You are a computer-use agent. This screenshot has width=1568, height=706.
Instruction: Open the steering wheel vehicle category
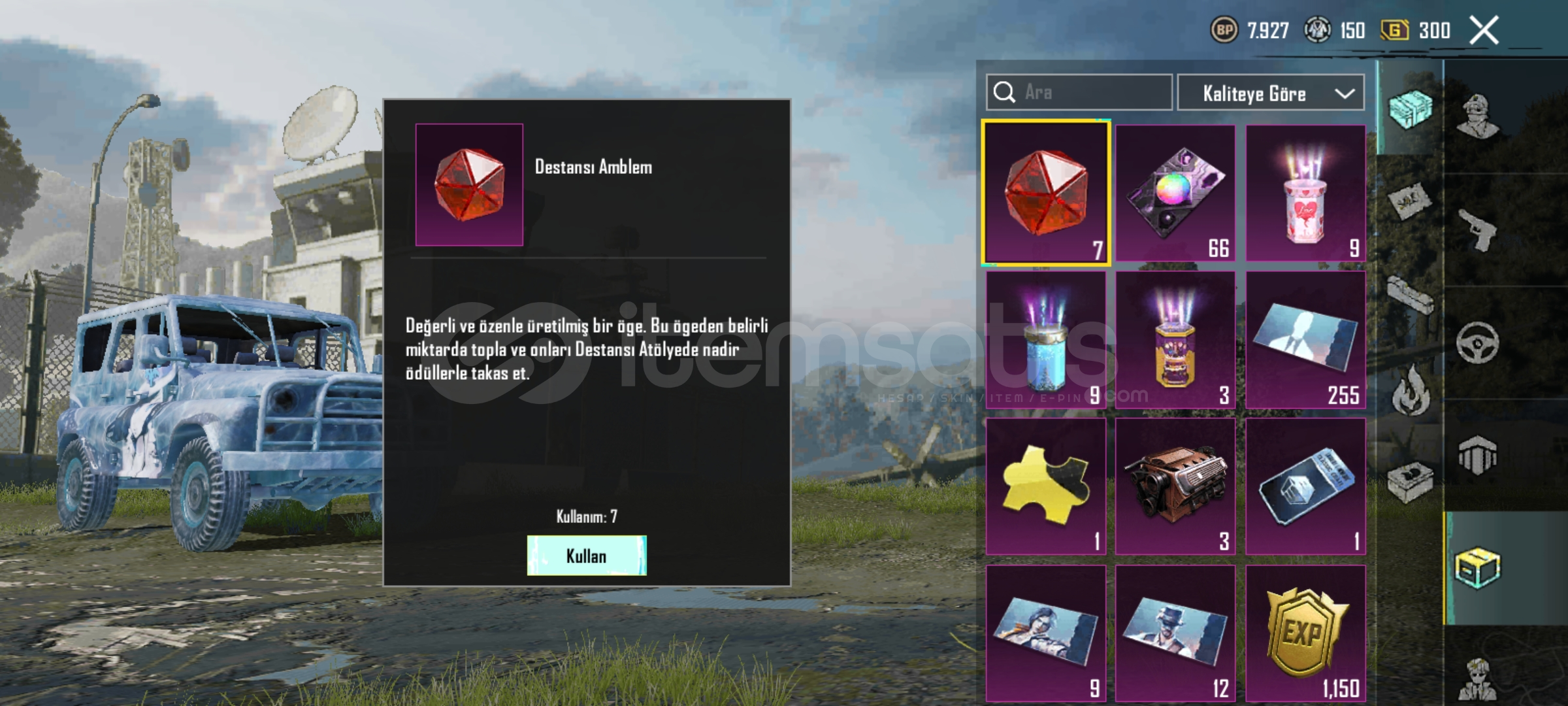pyautogui.click(x=1478, y=343)
